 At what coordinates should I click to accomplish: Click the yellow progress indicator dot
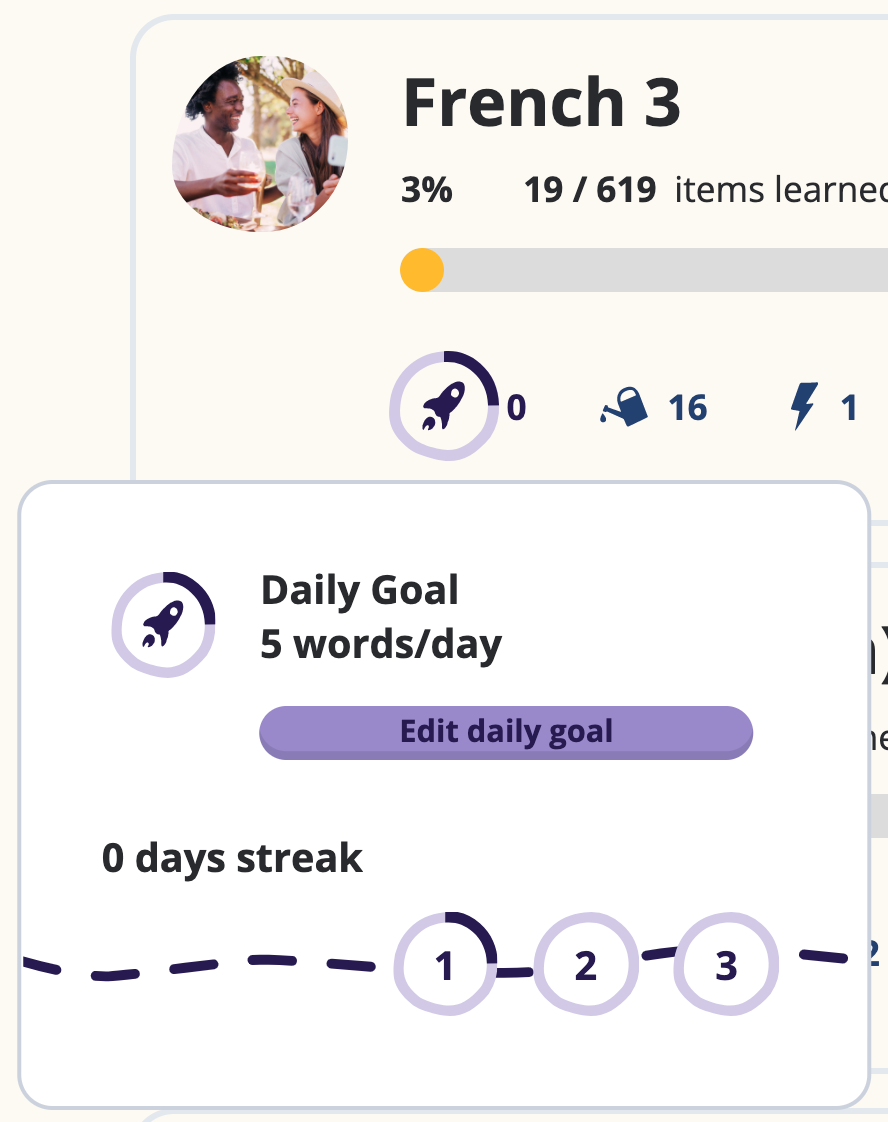pos(422,271)
